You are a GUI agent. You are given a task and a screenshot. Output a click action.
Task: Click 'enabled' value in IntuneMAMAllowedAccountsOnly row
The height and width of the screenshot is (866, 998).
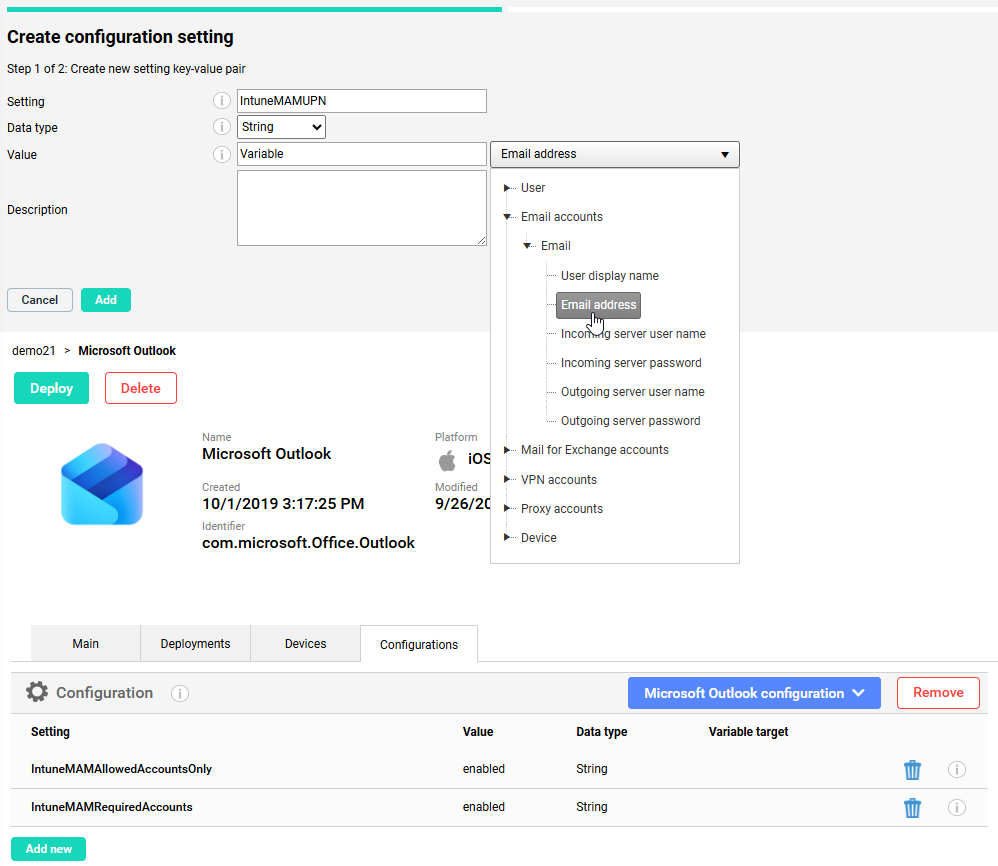pos(483,769)
